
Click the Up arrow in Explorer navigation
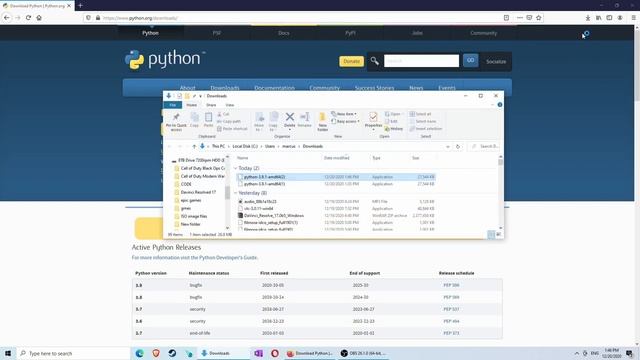click(x=194, y=146)
